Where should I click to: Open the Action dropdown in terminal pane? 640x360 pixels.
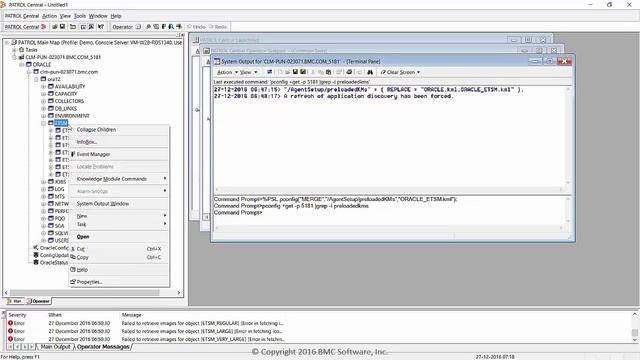point(227,72)
